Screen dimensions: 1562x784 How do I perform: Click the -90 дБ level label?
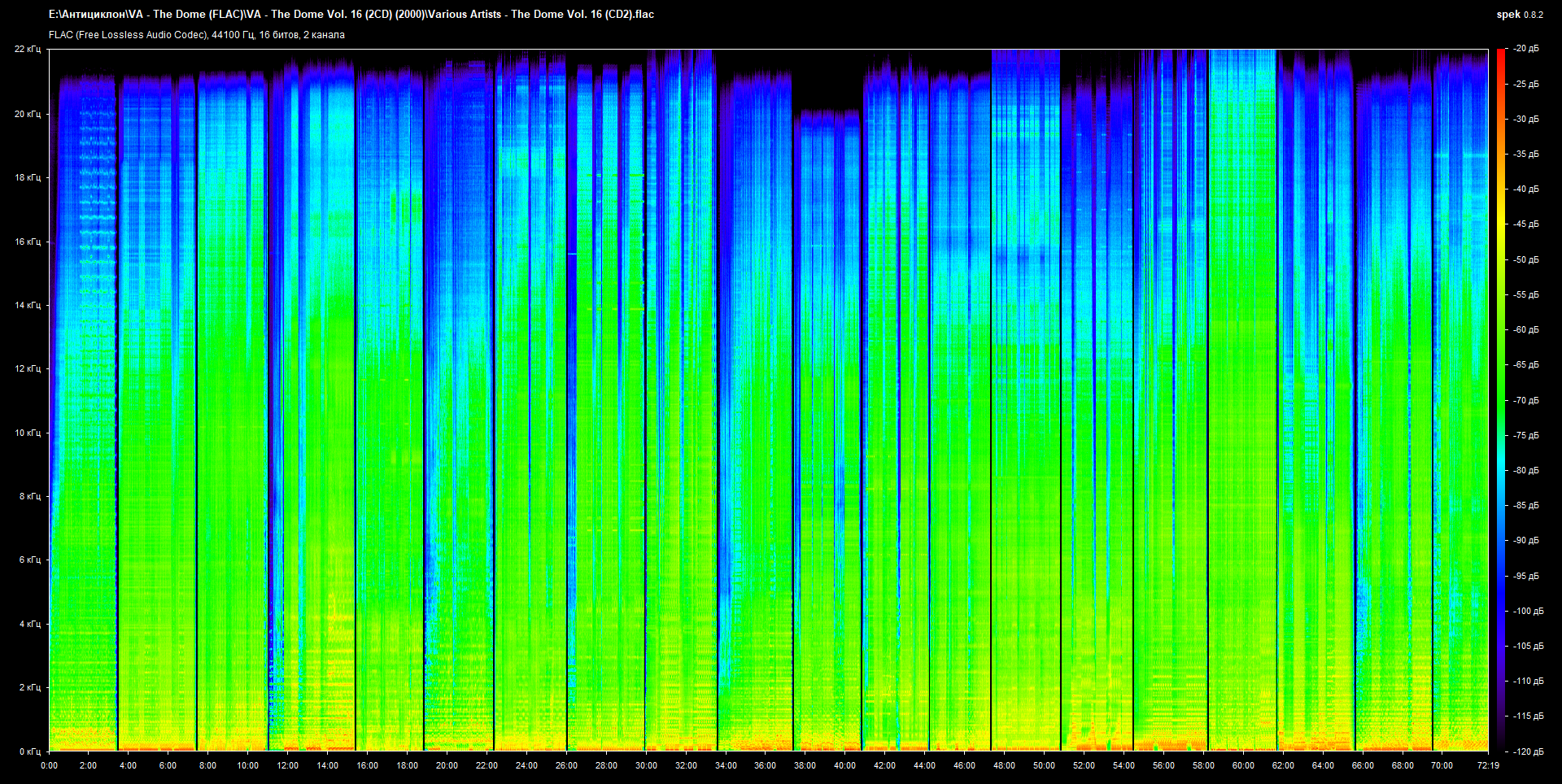point(1525,541)
